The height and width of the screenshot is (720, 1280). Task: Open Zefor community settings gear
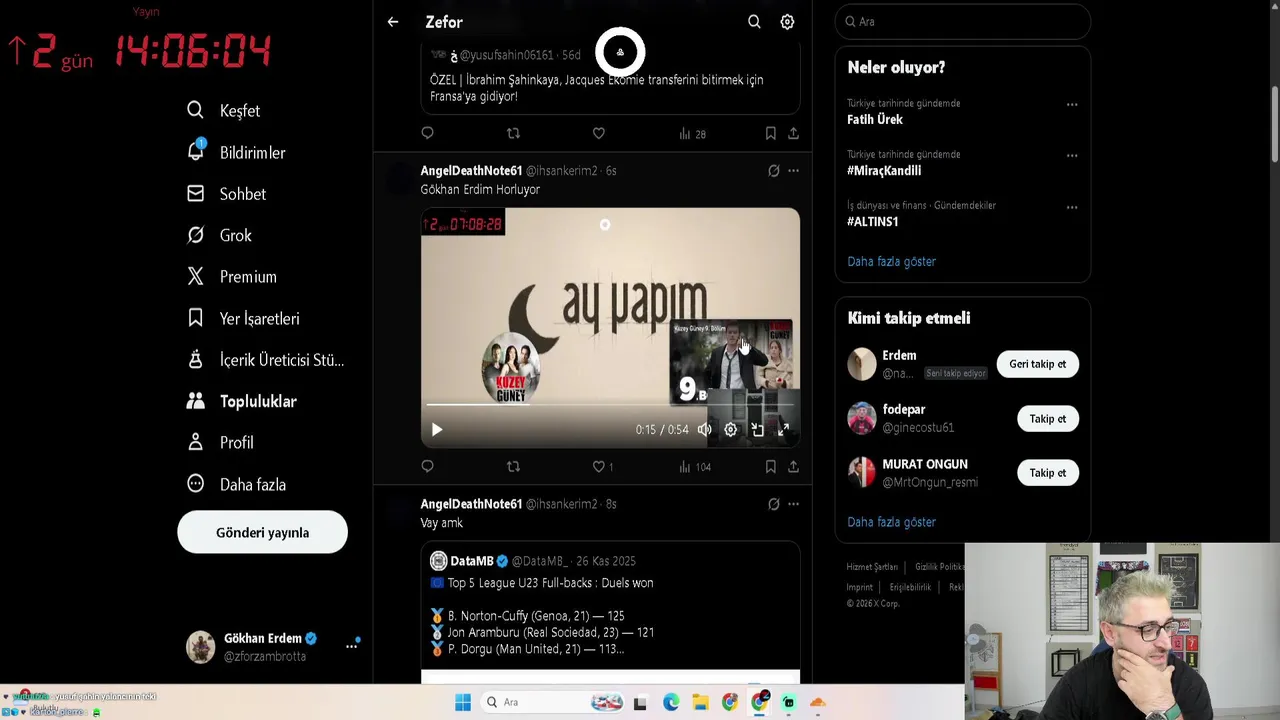787,22
